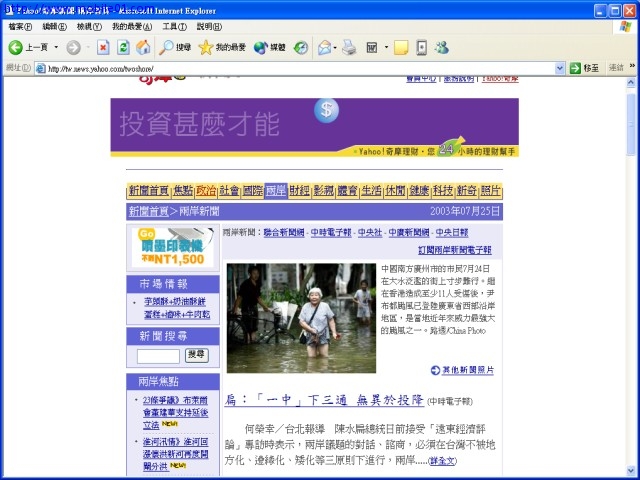Open the Forward button history dropdown arrow

click(88, 47)
